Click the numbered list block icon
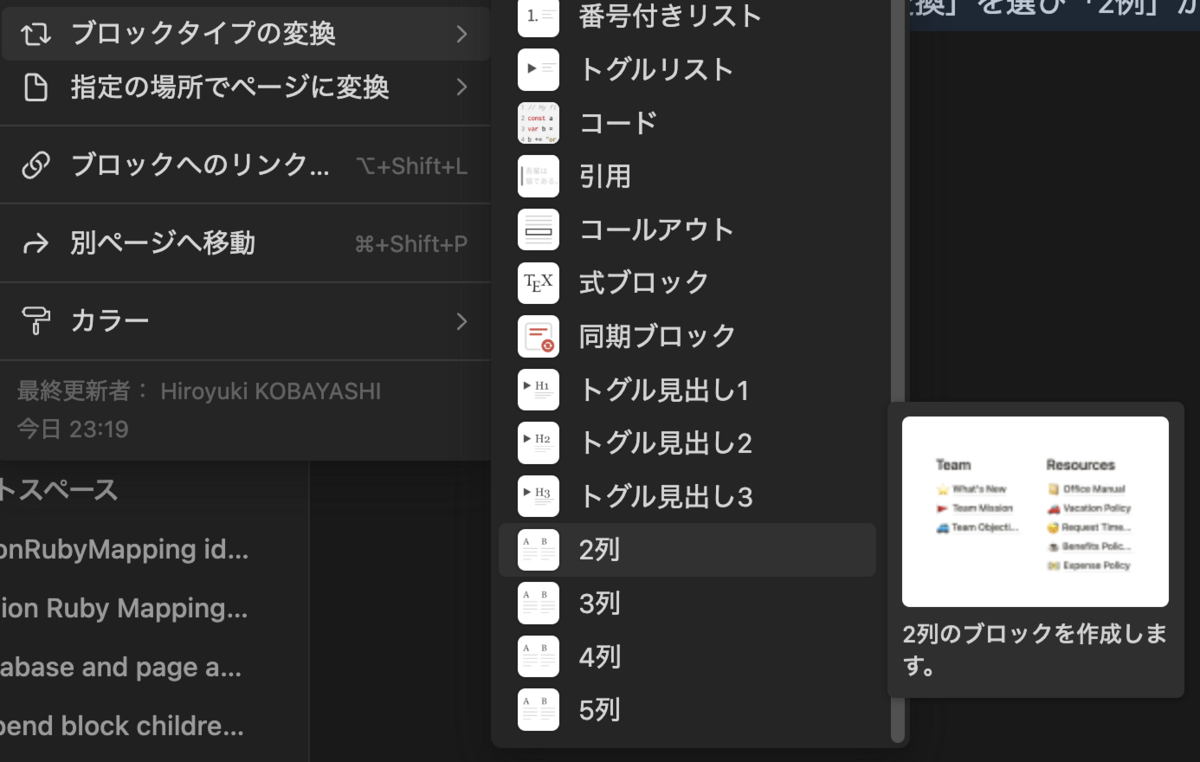Image resolution: width=1200 pixels, height=762 pixels. [x=538, y=17]
